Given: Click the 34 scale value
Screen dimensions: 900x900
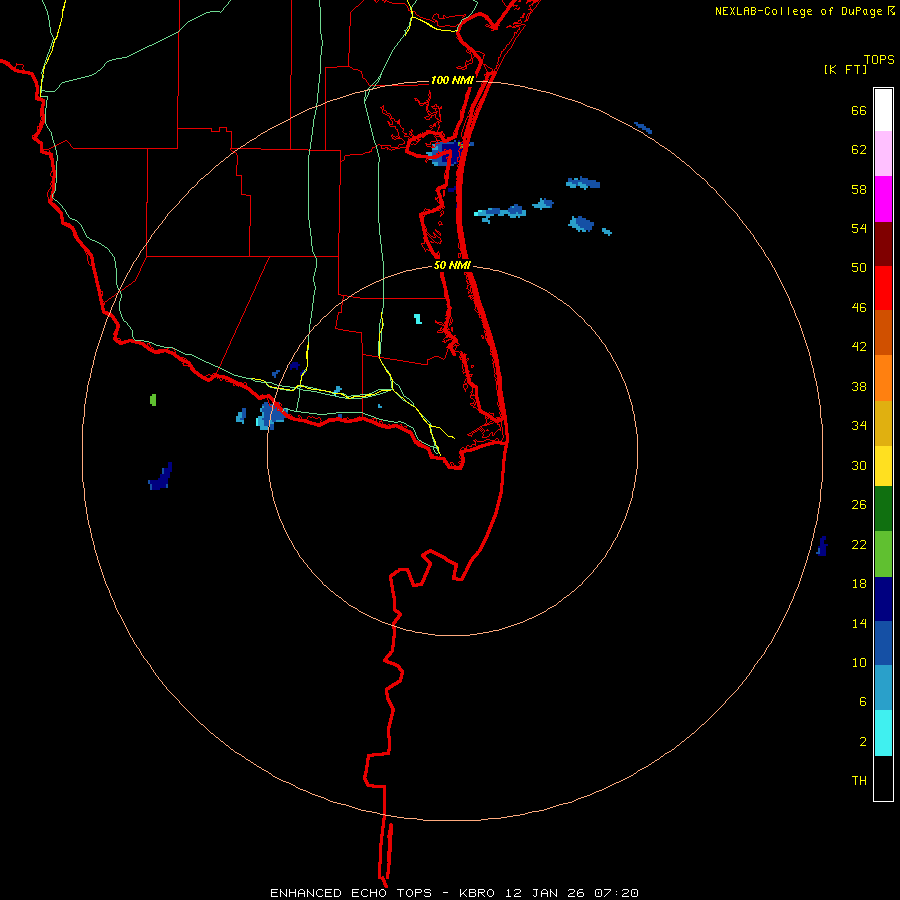Looking at the screenshot, I should tap(859, 426).
